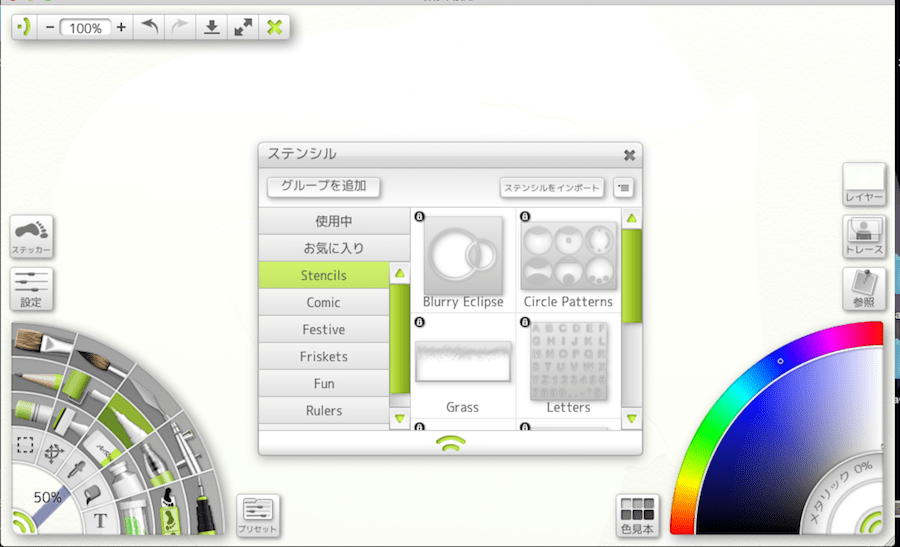Open the 参照 reference panel
This screenshot has height=547, width=900.
pyautogui.click(x=864, y=289)
